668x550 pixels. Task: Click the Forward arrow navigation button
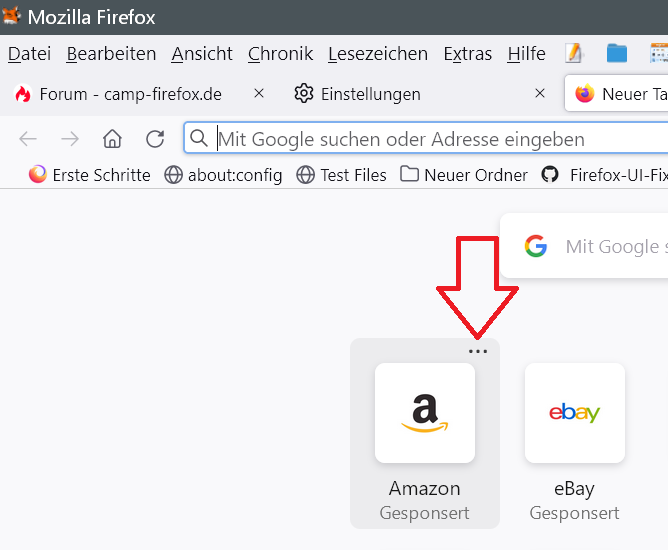[x=70, y=139]
